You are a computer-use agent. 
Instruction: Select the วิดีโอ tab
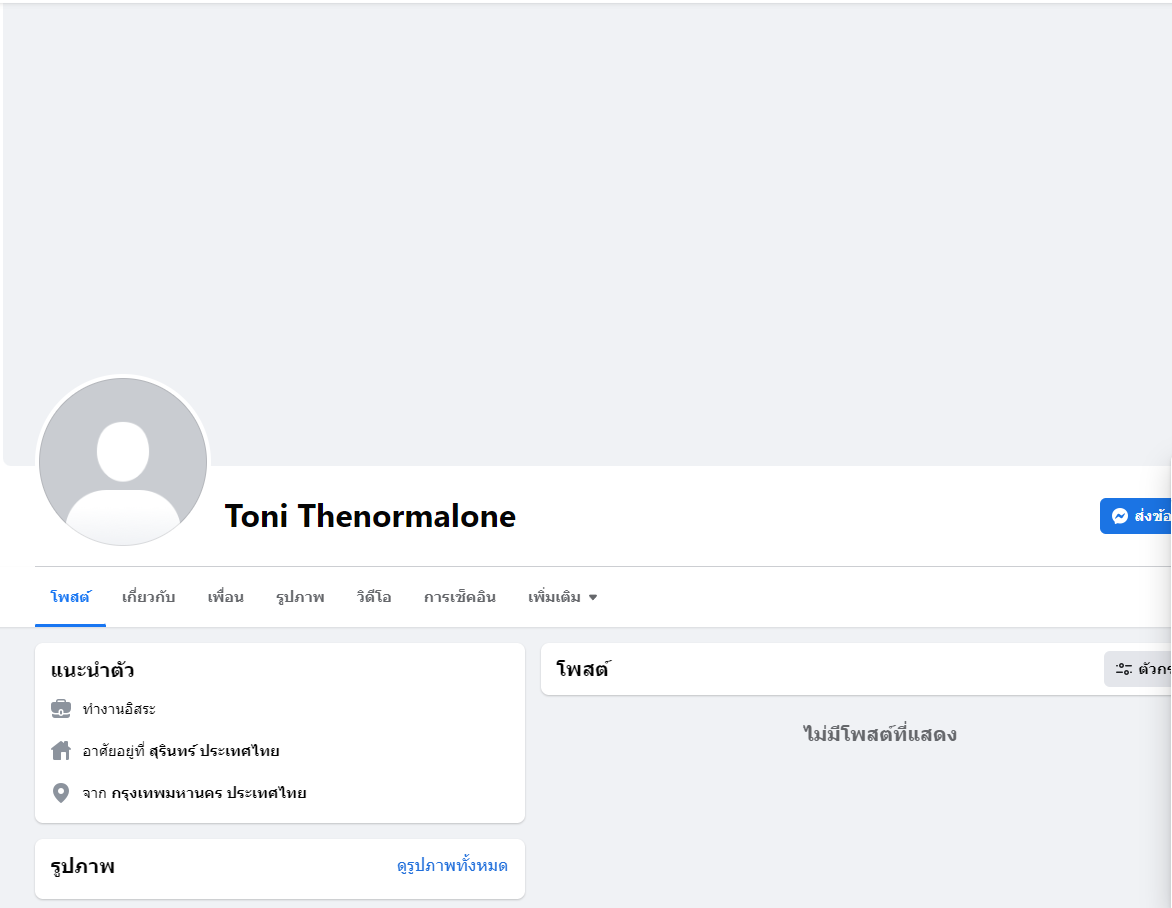374,597
